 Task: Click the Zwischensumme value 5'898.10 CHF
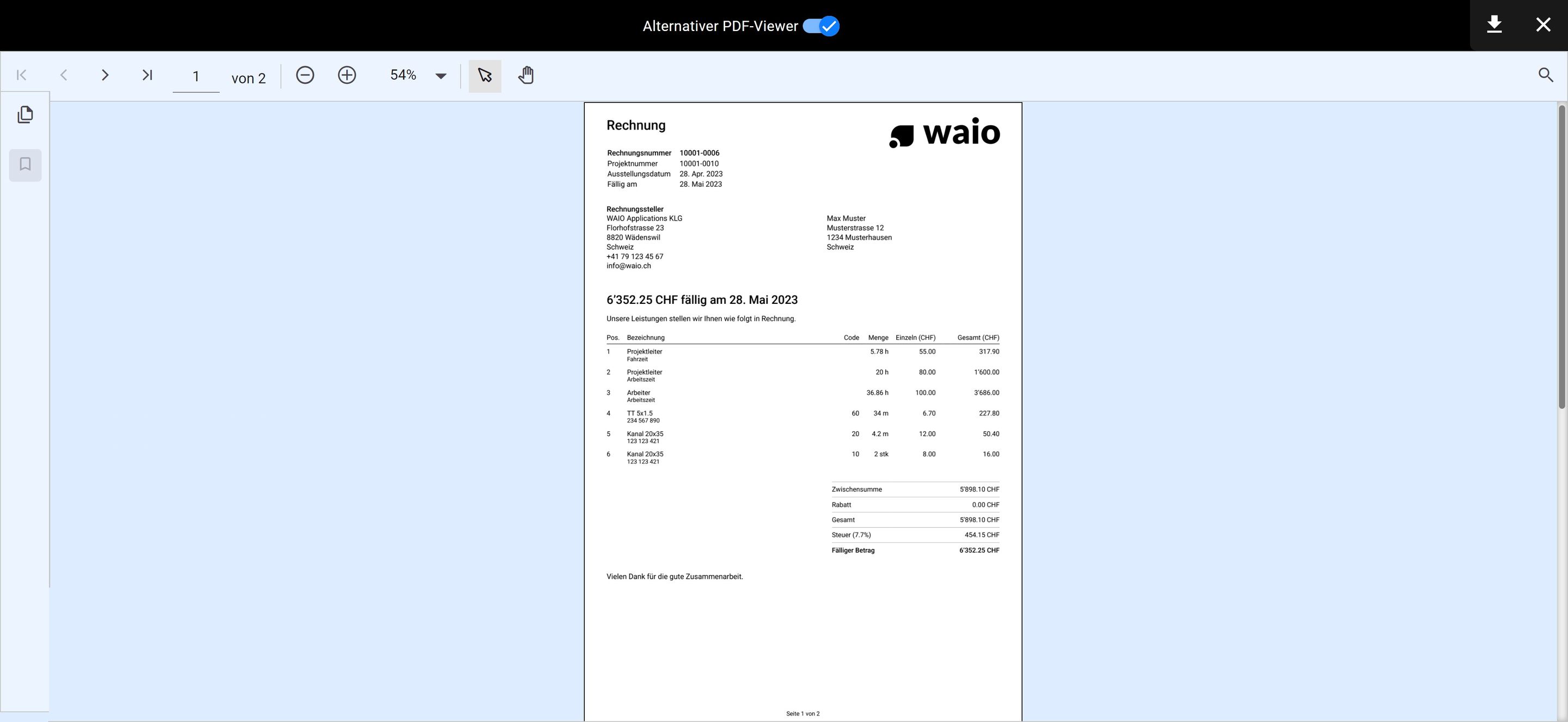979,490
